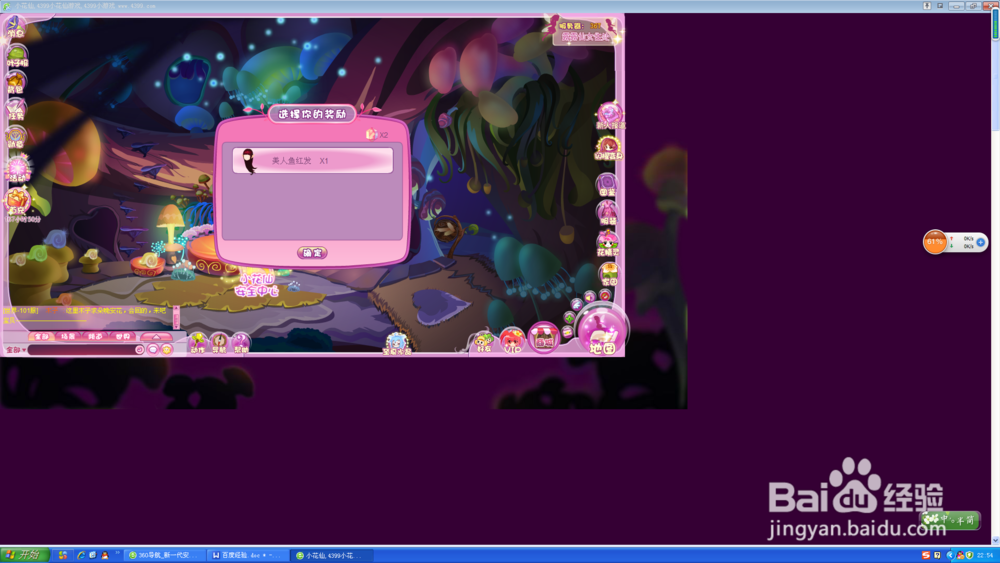Click the chat message input field
The image size is (1000, 563).
coord(82,349)
